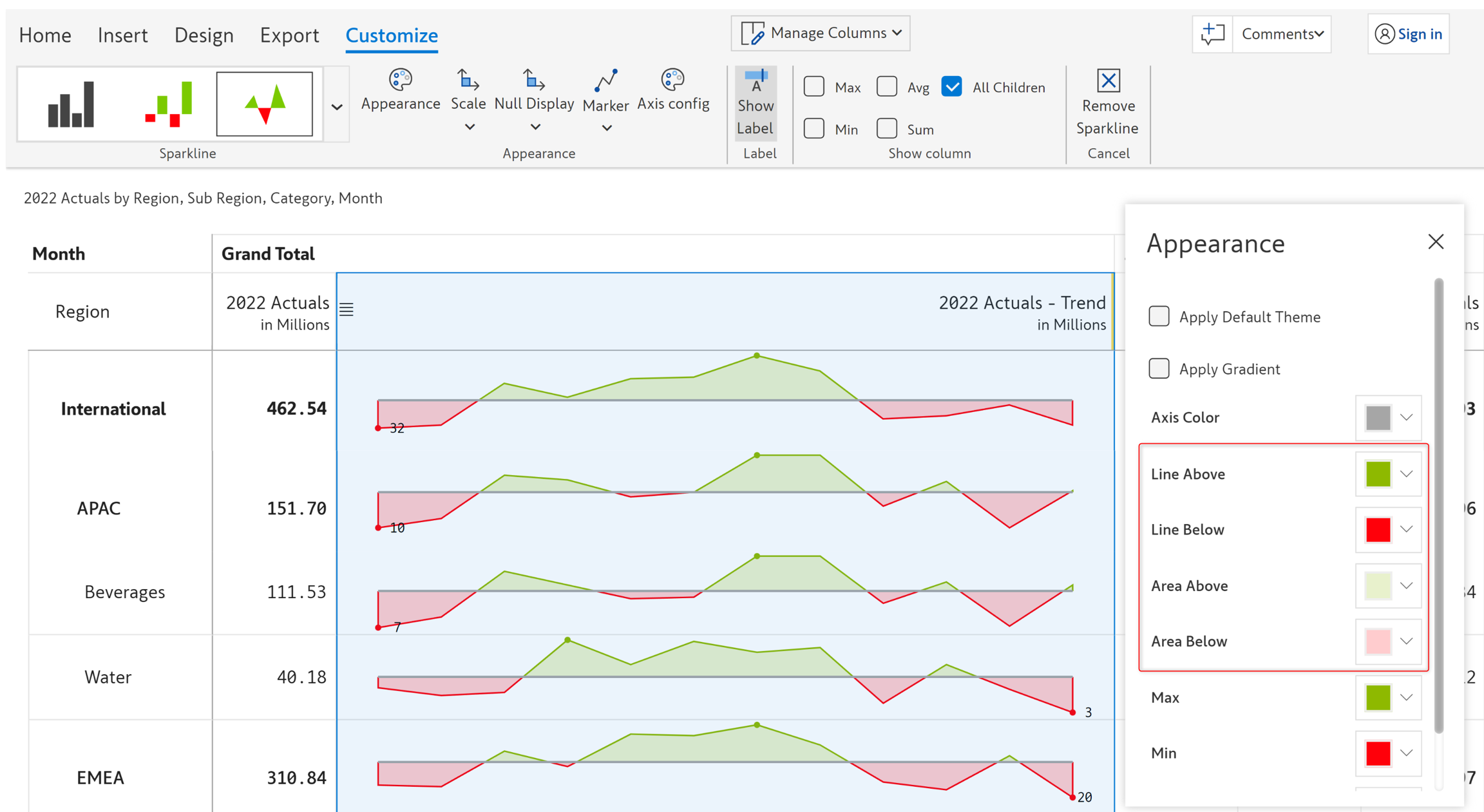This screenshot has height=812, width=1484.
Task: Toggle the Show Label button
Action: coord(755,103)
